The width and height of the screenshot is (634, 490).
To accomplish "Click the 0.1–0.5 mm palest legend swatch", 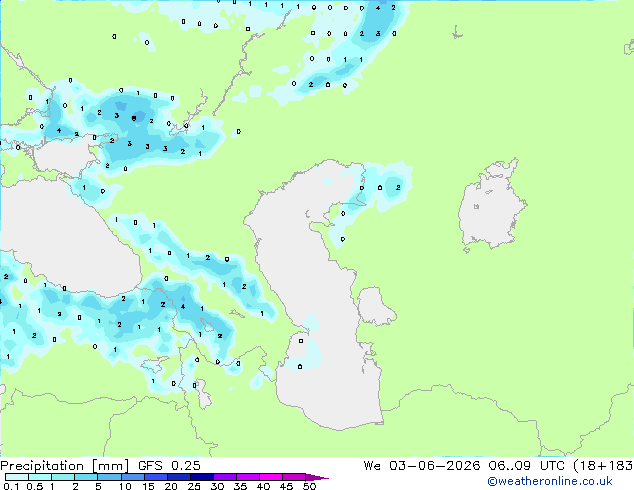I will click(17, 477).
